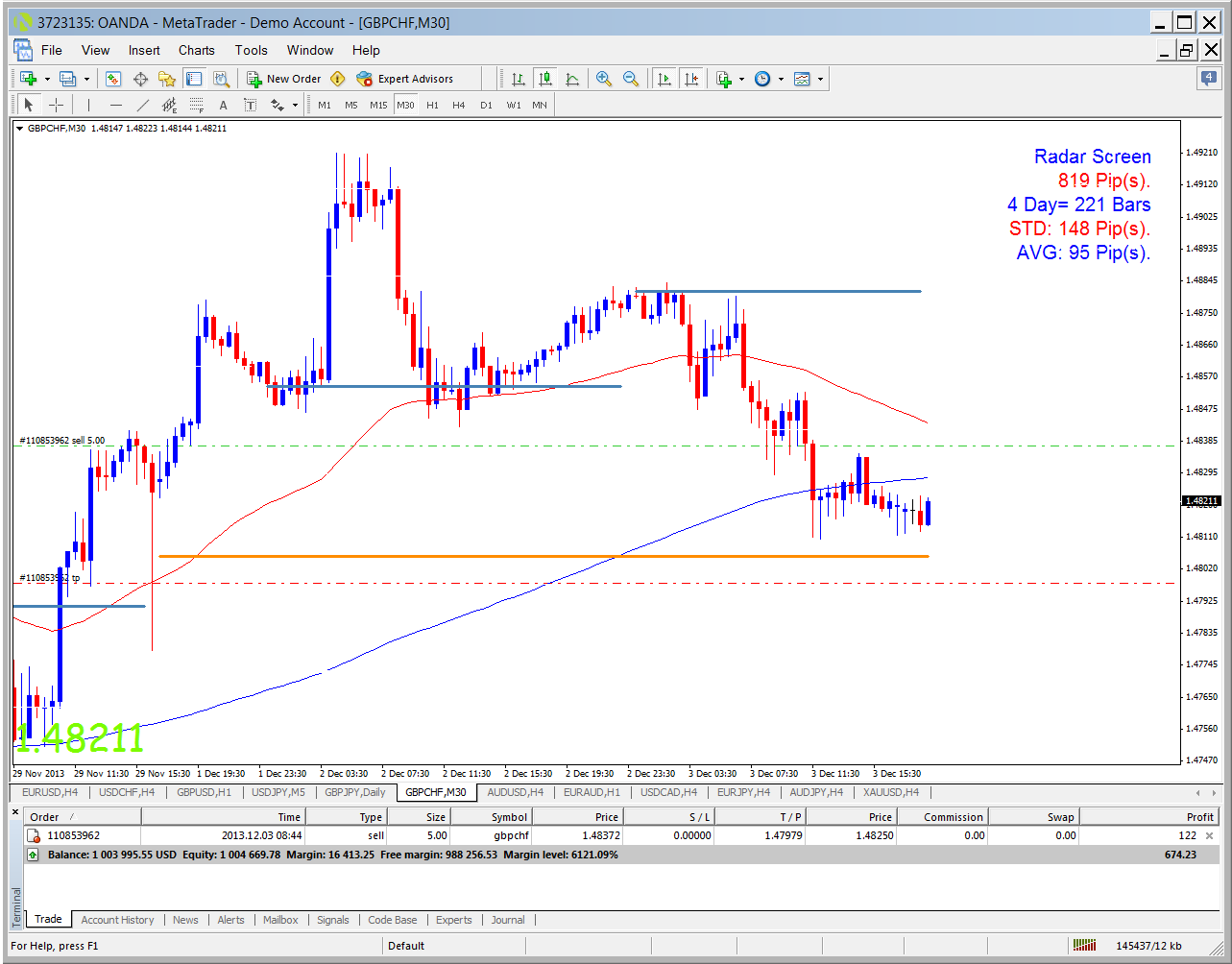The image size is (1232, 964).
Task: Open the Tools menu
Action: point(251,50)
